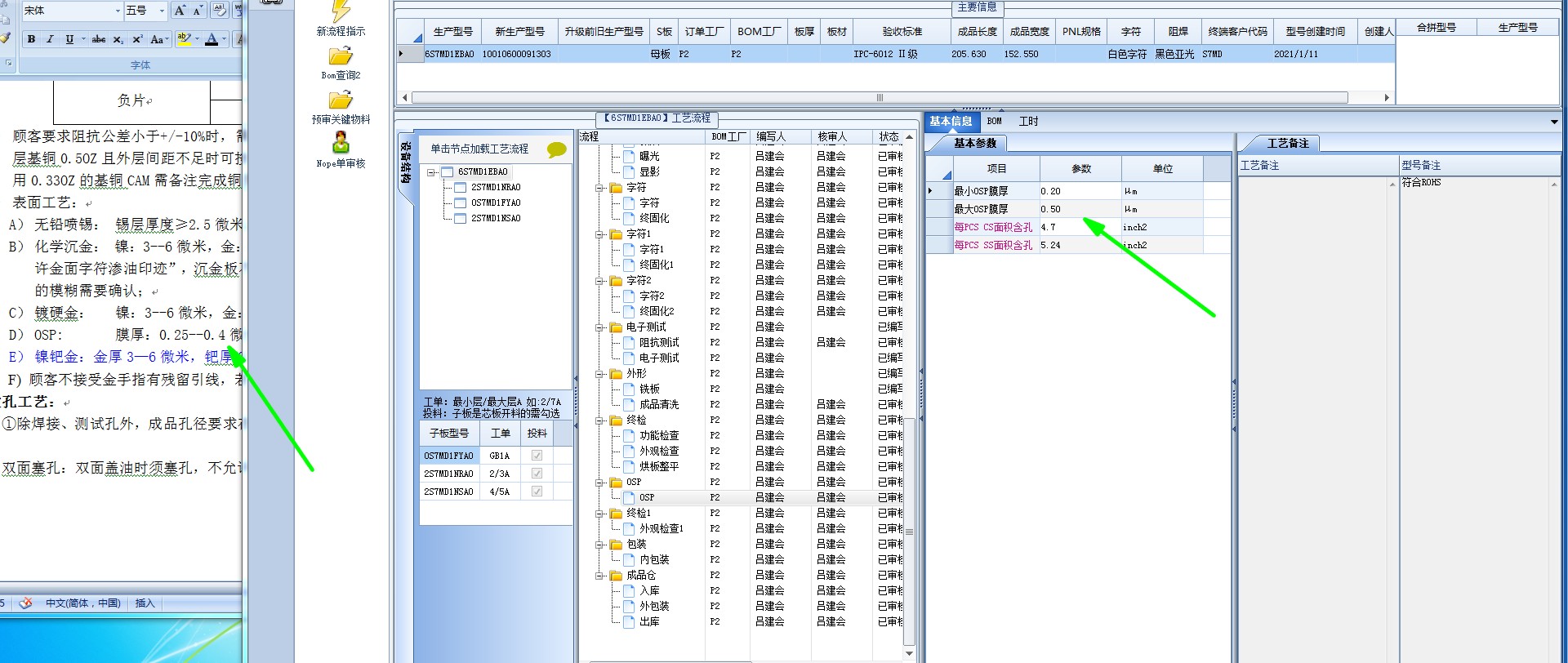Apply strikethrough formatting in Word

click(99, 38)
